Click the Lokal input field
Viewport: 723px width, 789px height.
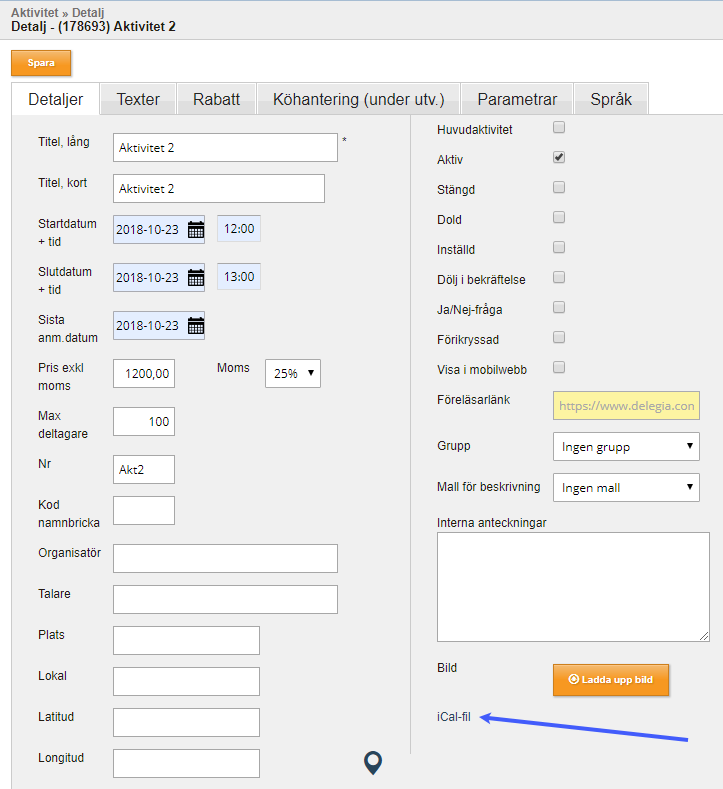point(186,681)
